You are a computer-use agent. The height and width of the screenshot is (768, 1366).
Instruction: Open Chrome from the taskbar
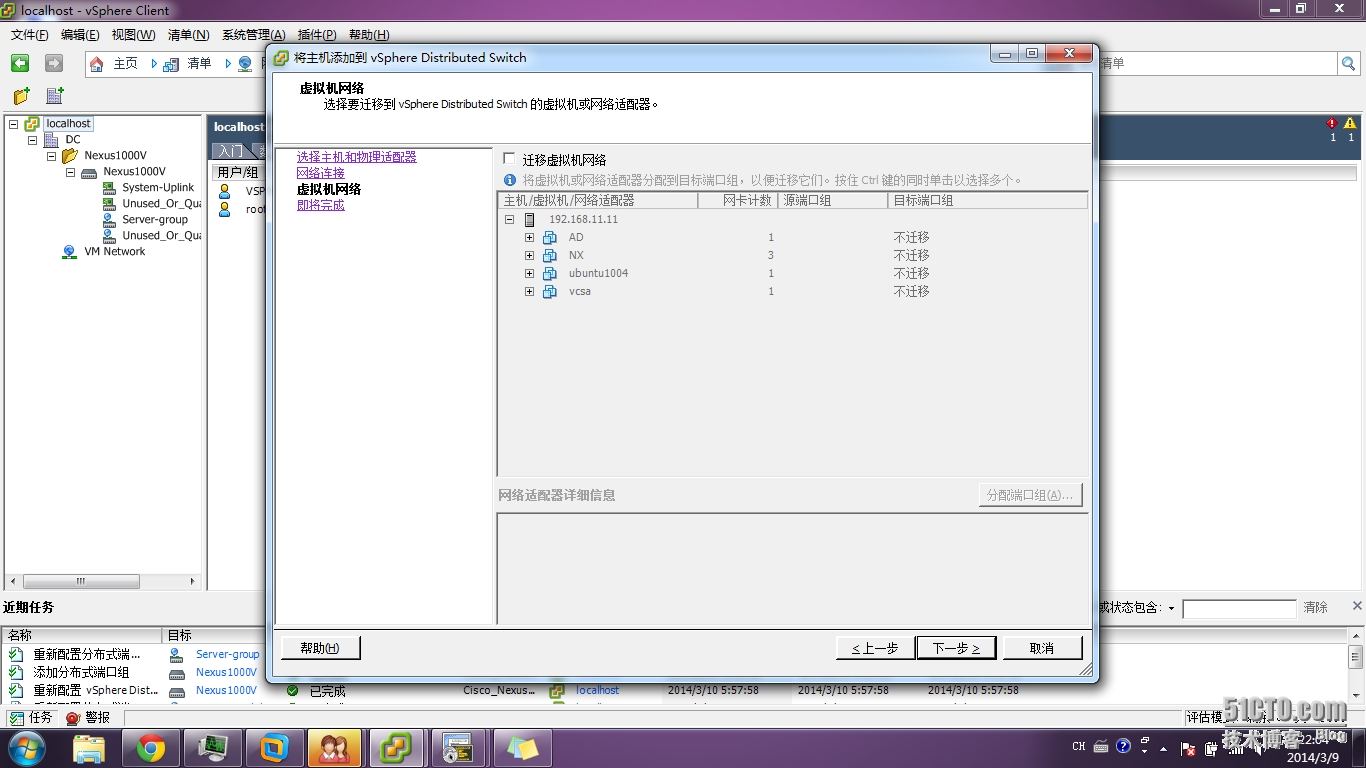(x=151, y=747)
